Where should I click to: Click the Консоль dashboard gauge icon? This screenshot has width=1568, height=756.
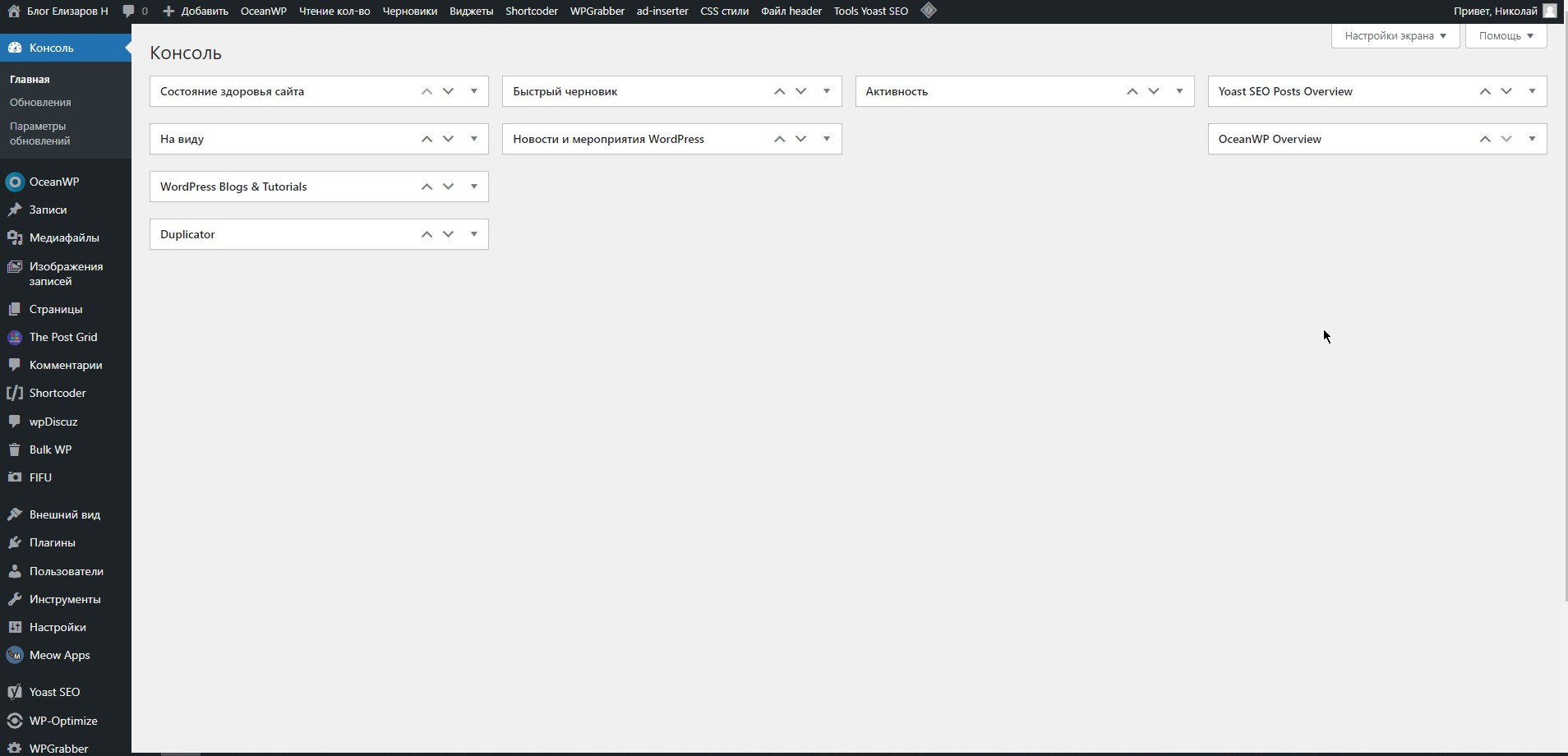point(15,48)
